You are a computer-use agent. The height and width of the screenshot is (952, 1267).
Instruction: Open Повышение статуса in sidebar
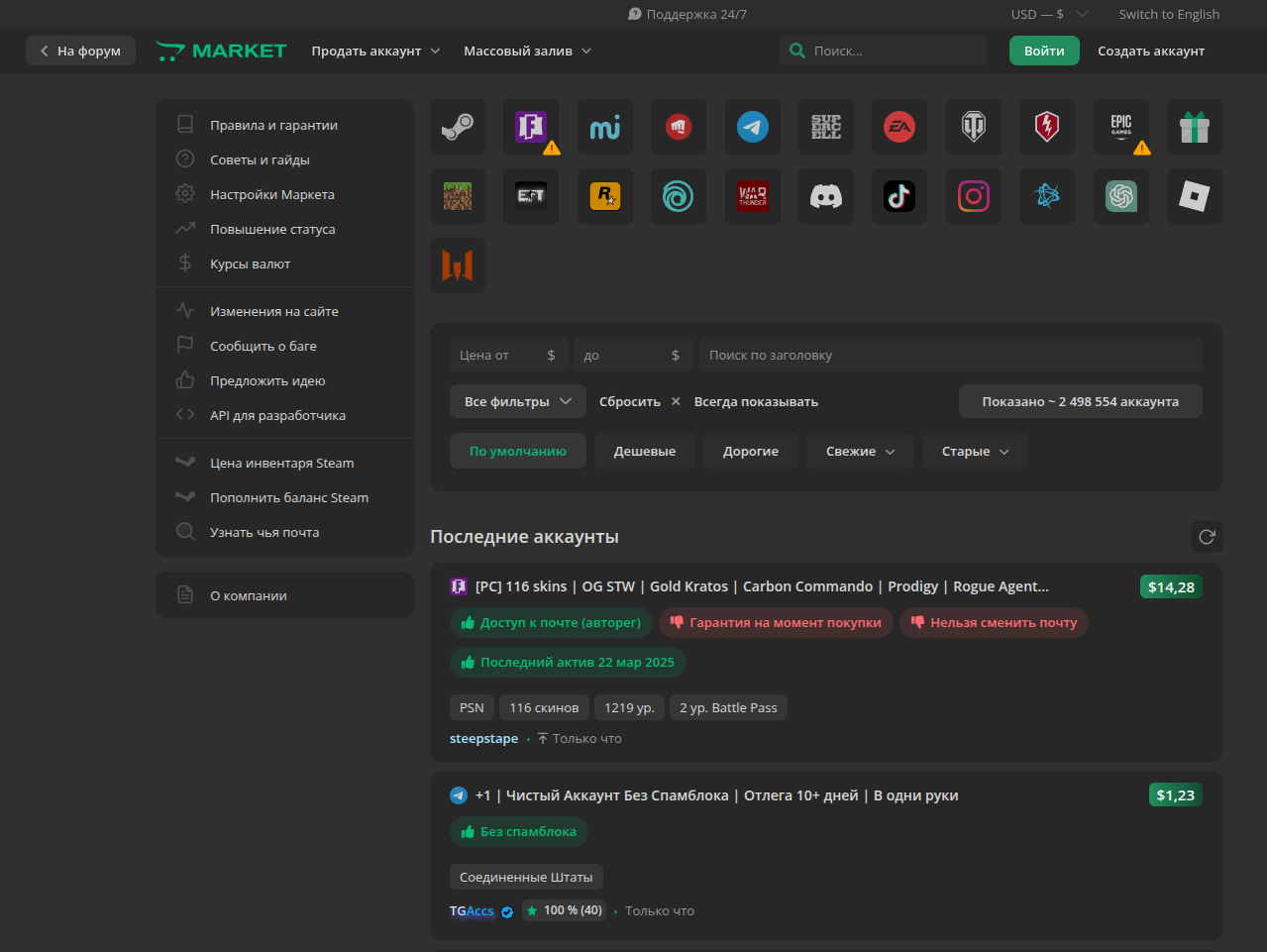click(284, 229)
